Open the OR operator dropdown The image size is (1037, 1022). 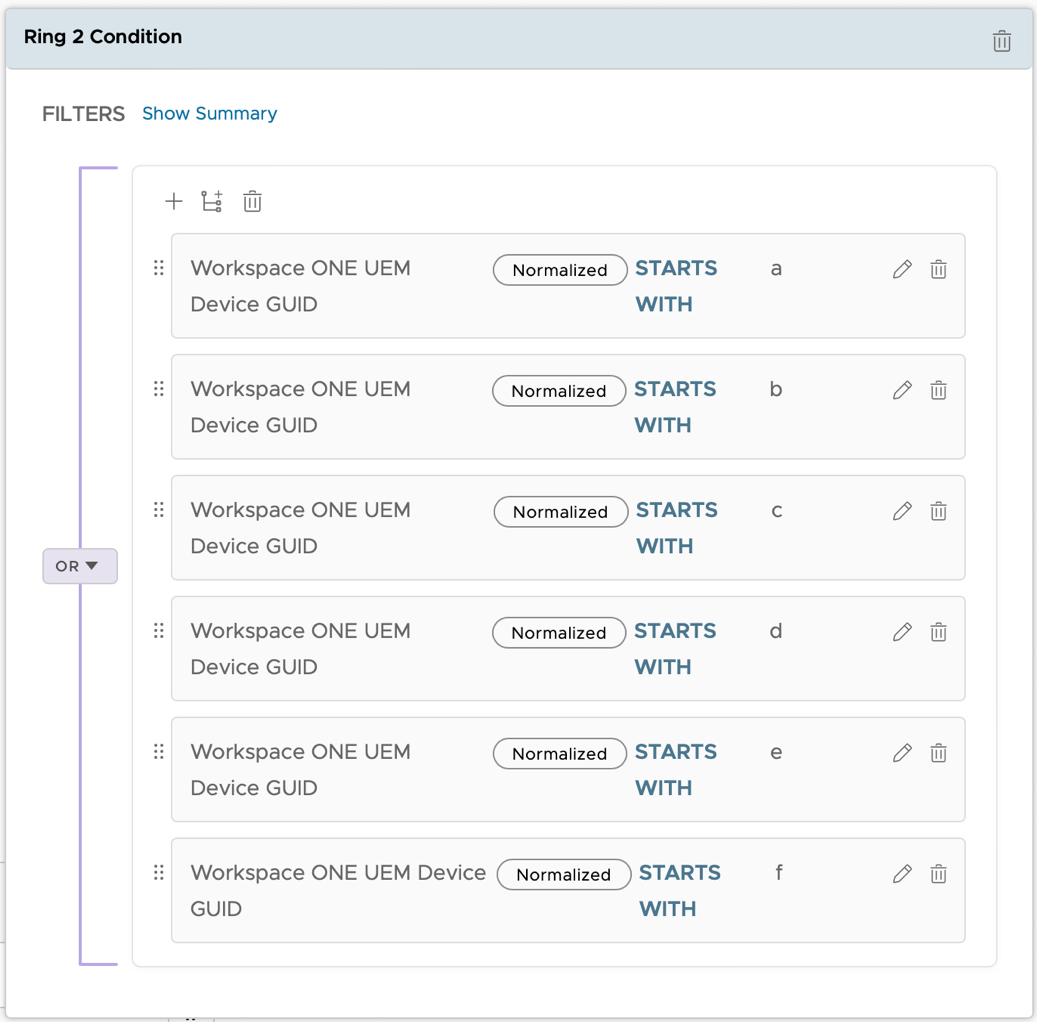tap(80, 566)
